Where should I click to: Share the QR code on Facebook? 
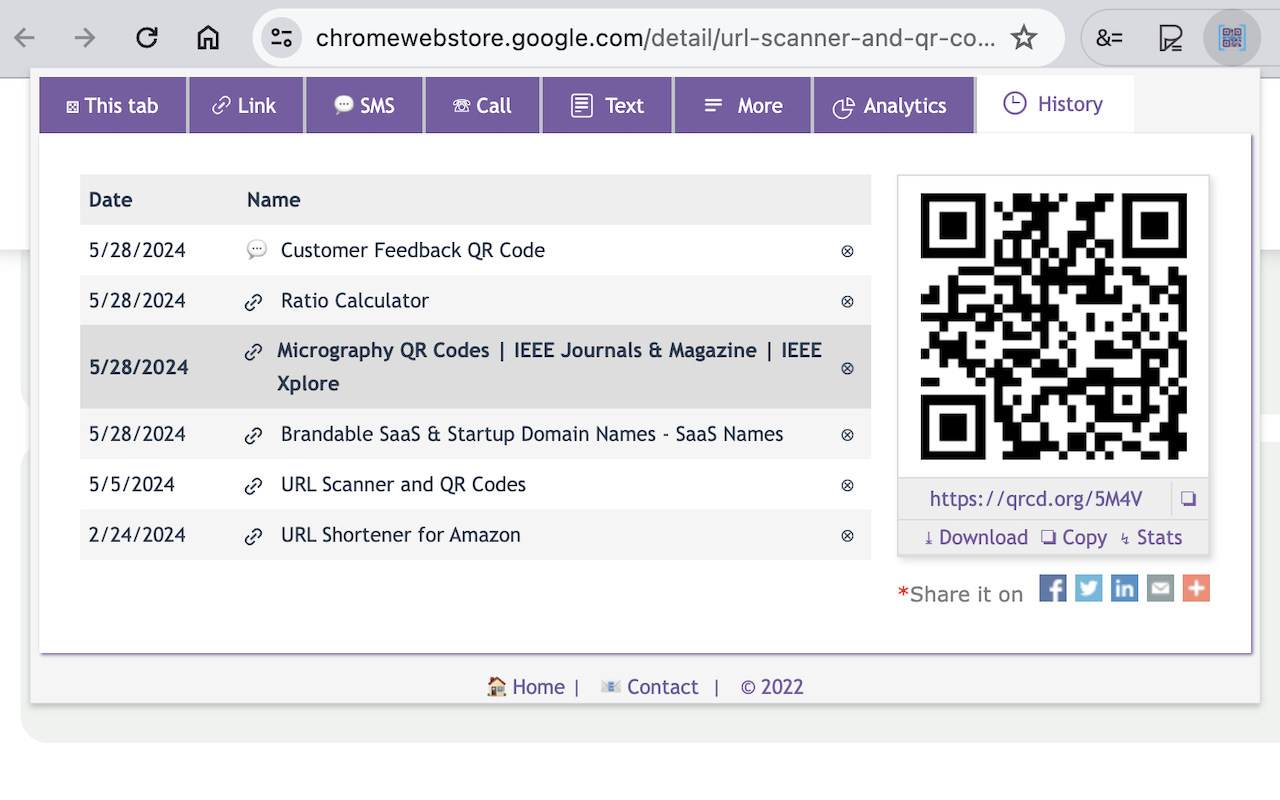[1053, 588]
